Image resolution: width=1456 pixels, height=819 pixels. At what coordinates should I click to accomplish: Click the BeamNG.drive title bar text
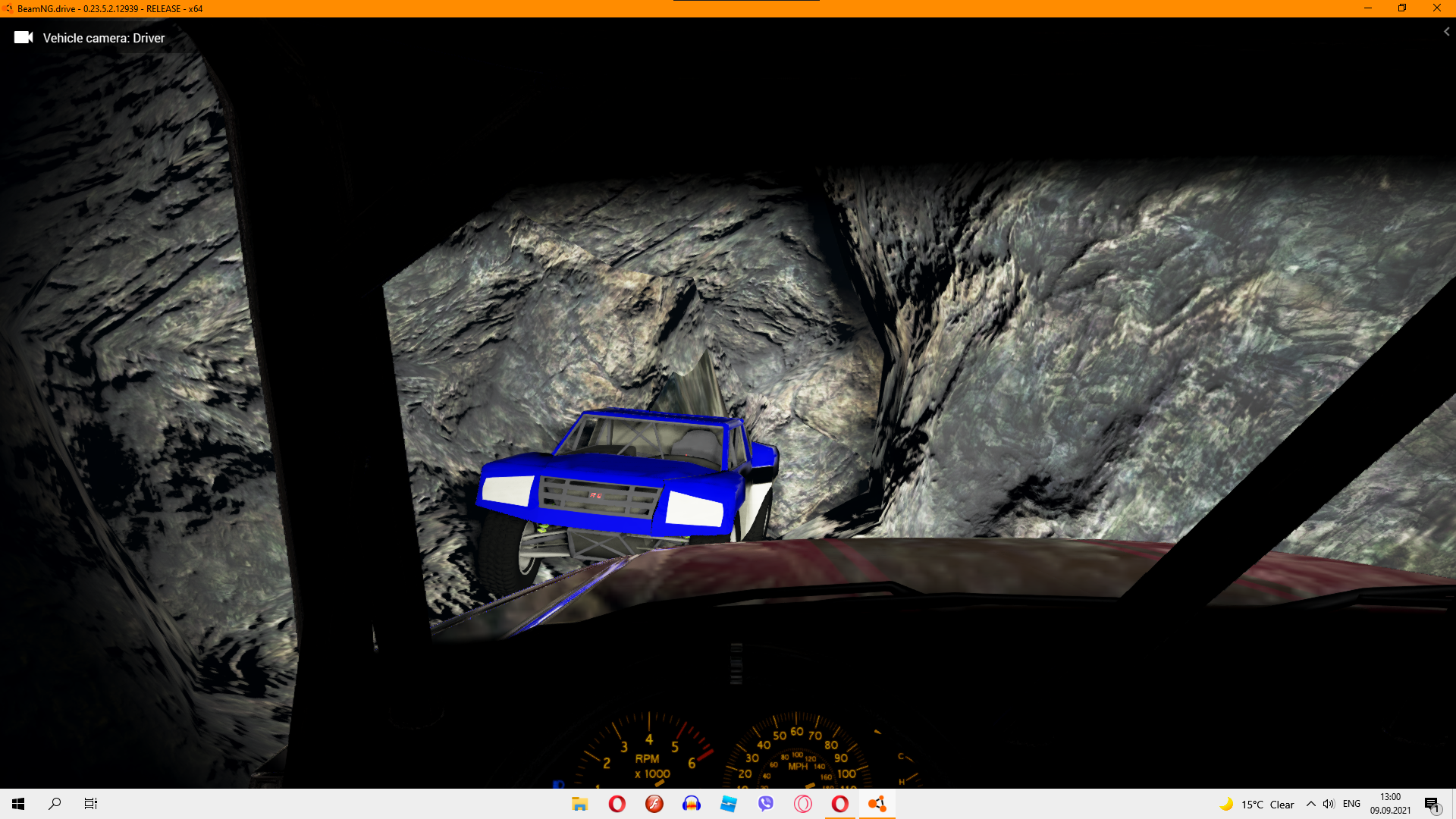110,9
